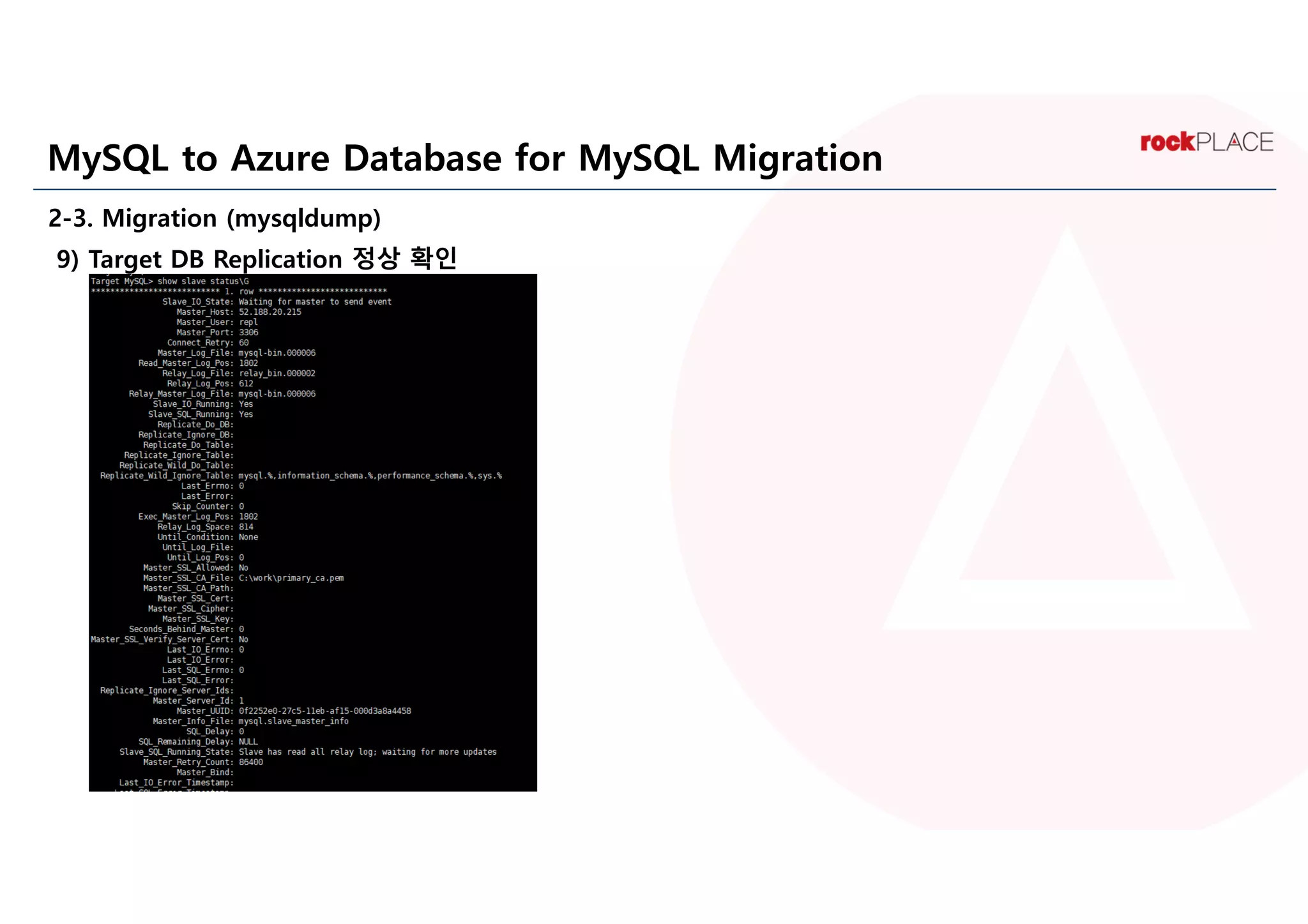
Task: Click the Skip_Counter: 0 line
Action: 208,506
